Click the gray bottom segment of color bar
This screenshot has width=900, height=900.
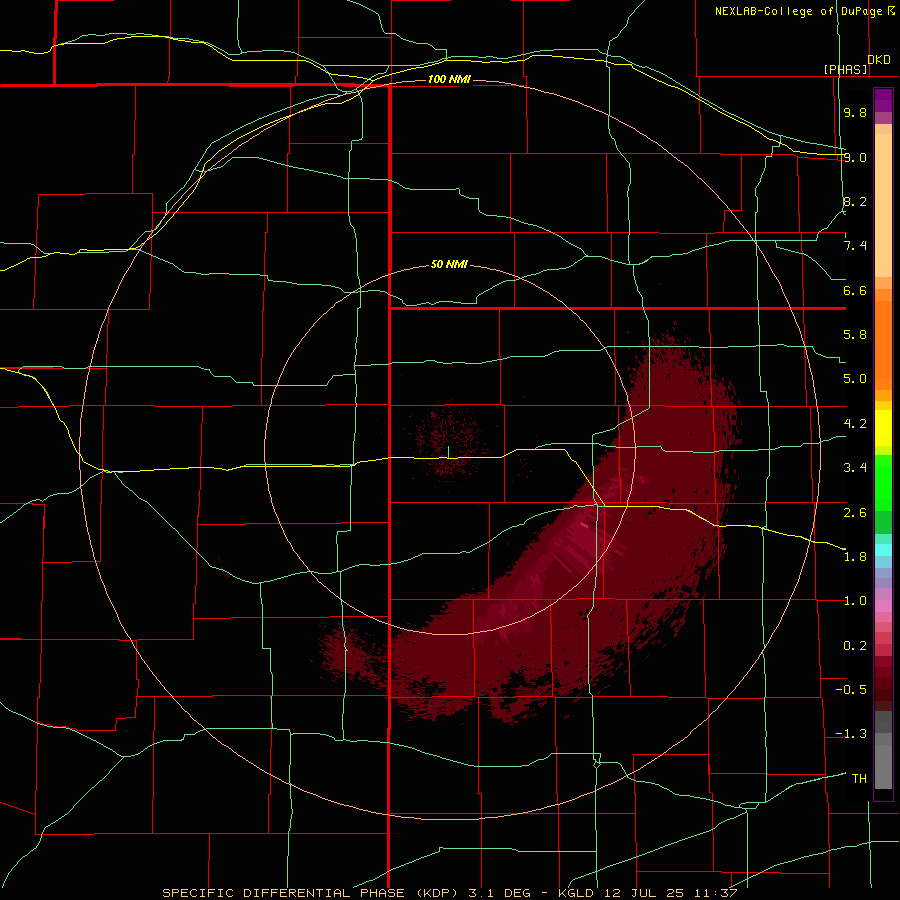click(x=883, y=763)
